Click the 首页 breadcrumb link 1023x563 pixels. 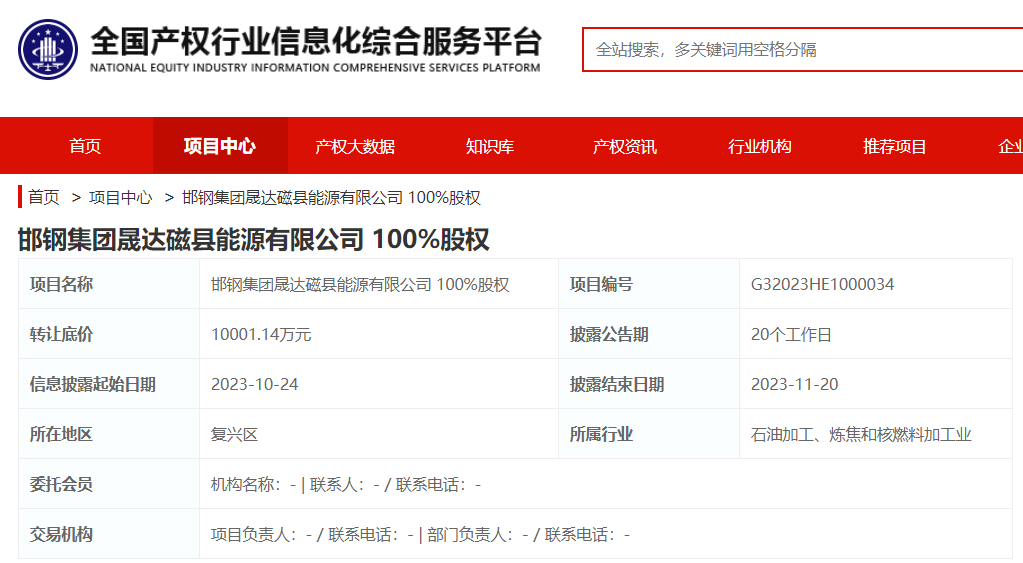coord(44,197)
